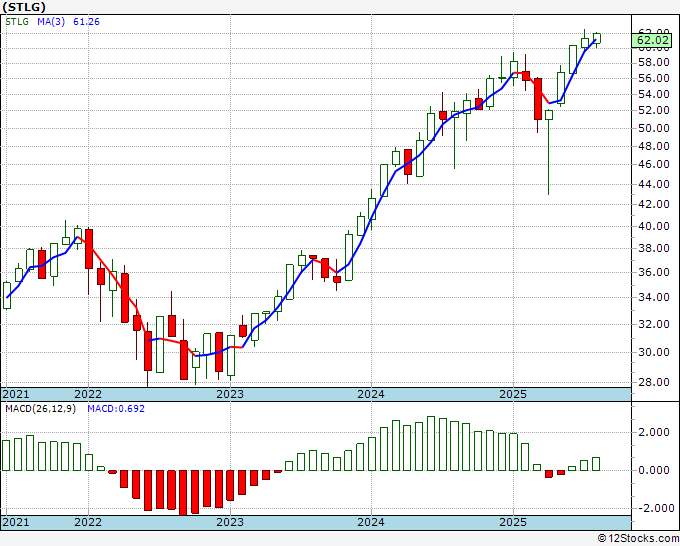Image resolution: width=680 pixels, height=546 pixels.
Task: Select 2024 on the price chart time axis
Action: coord(371,394)
